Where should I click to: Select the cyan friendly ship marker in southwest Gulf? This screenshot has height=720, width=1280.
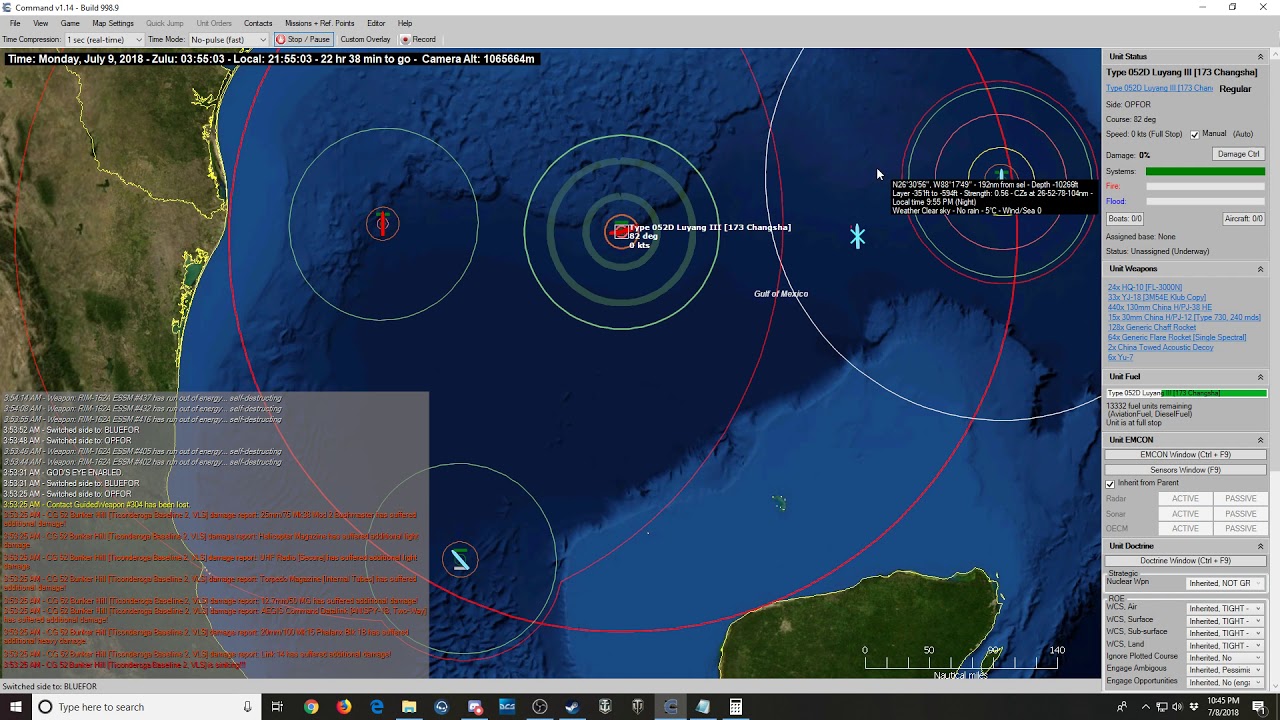[x=460, y=559]
